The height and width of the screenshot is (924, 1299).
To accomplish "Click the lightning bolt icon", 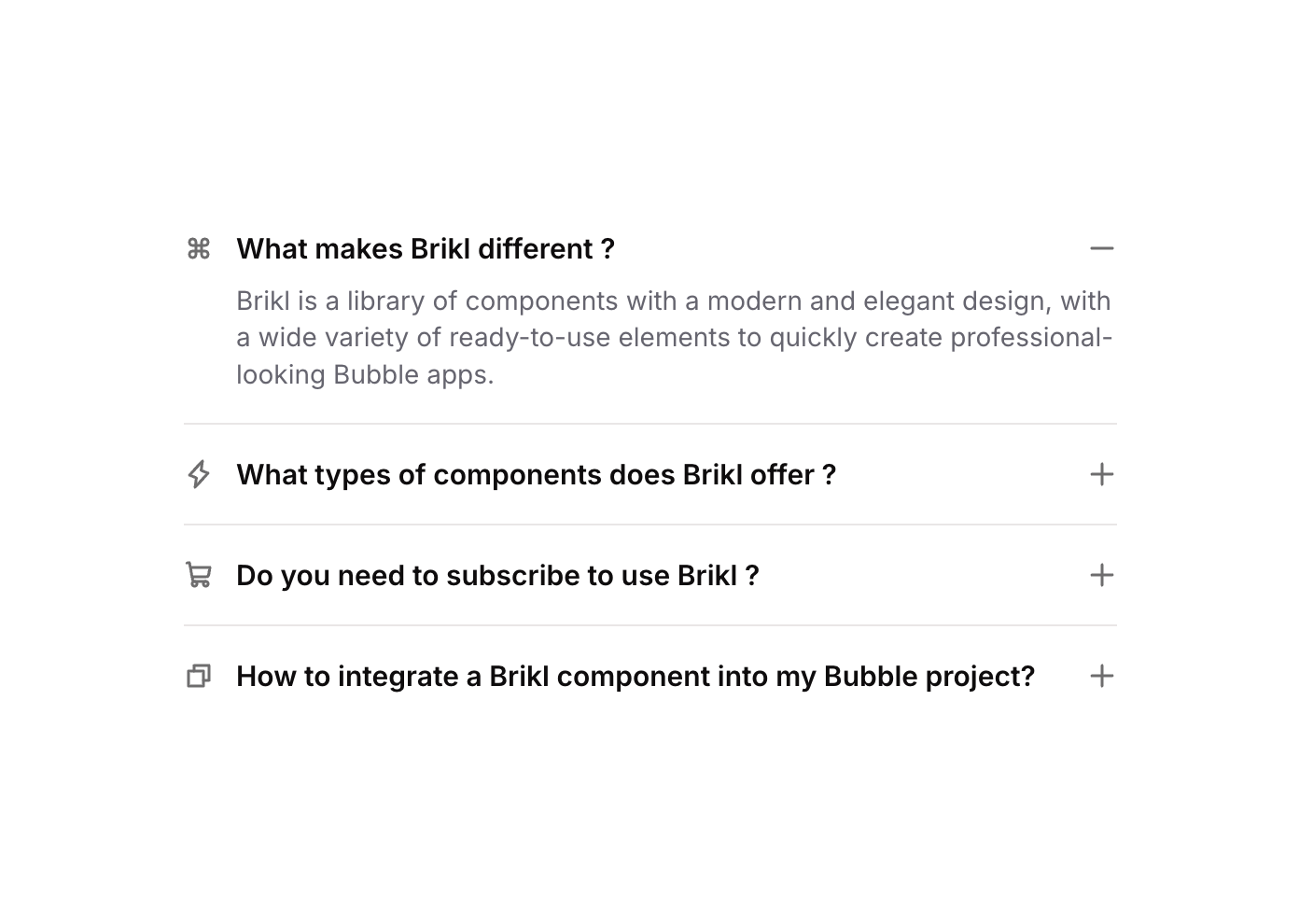I will pos(199,474).
